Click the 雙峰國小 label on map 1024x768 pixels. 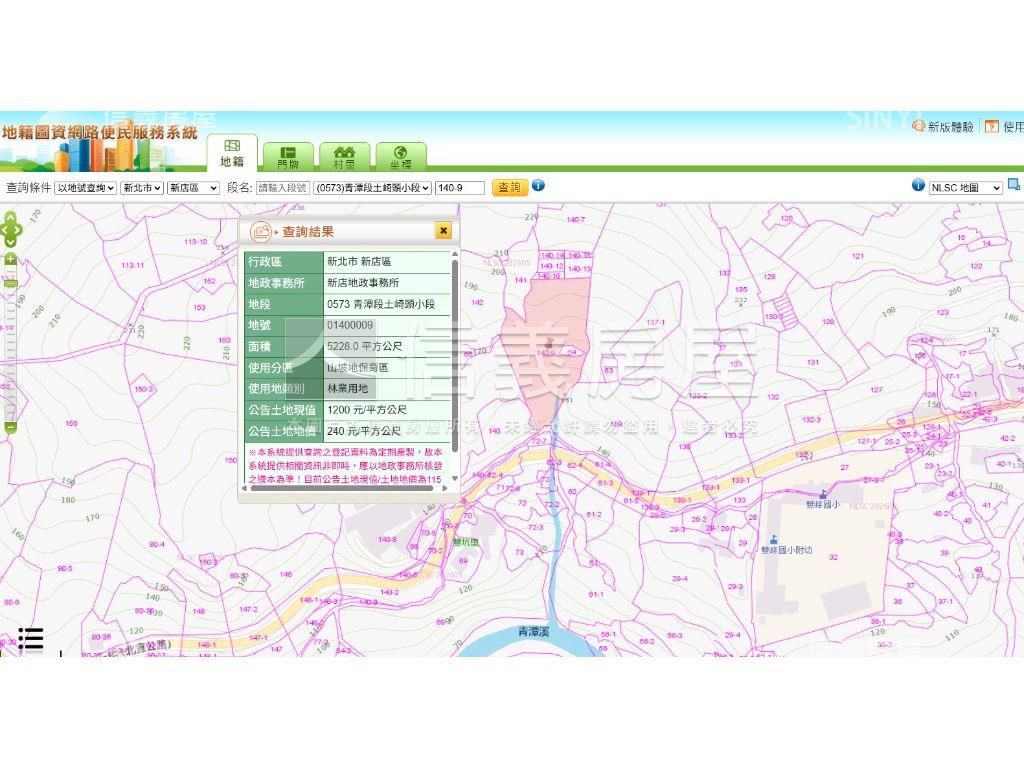point(822,505)
